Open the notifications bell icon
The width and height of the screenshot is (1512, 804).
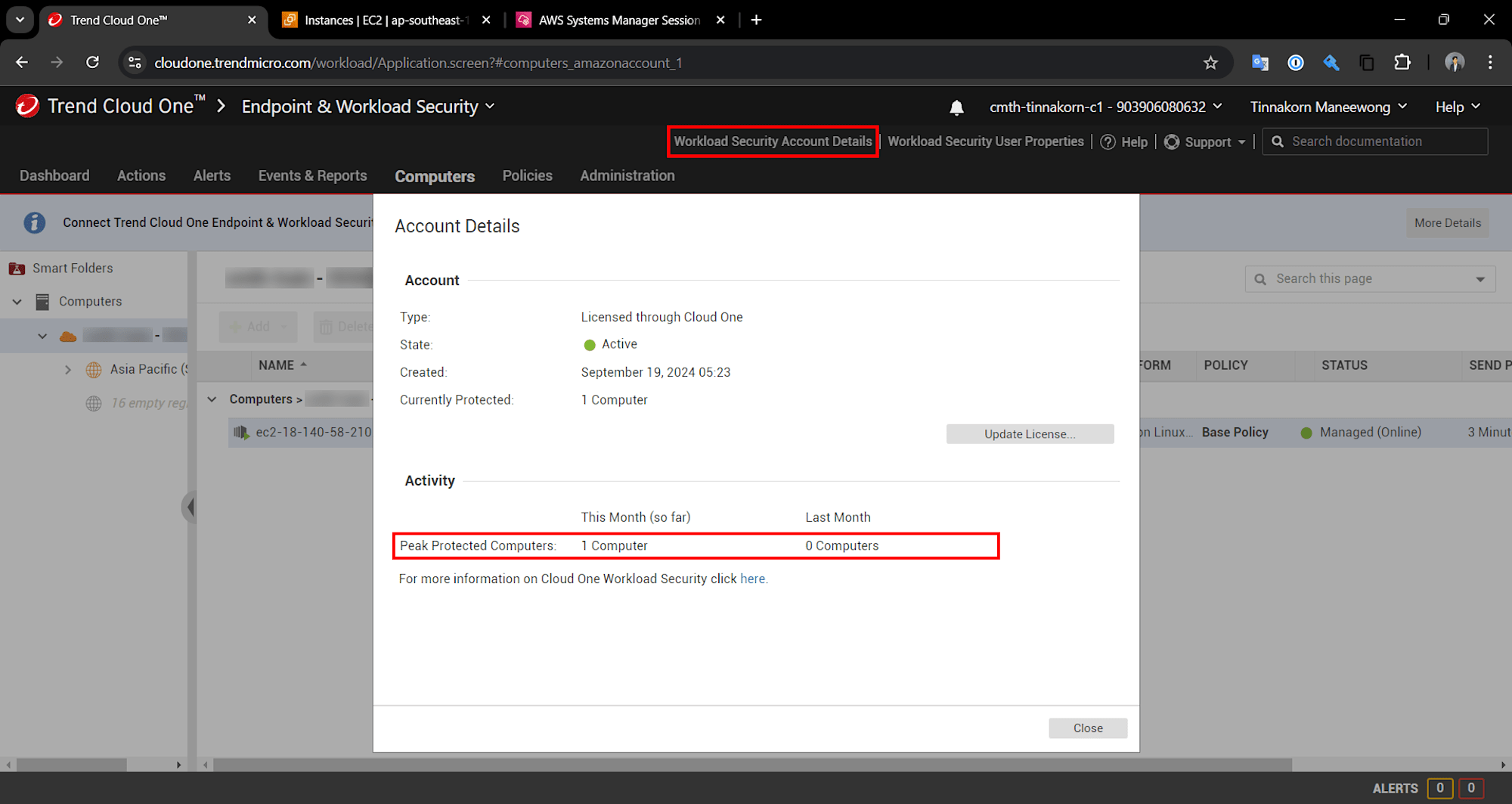point(956,107)
